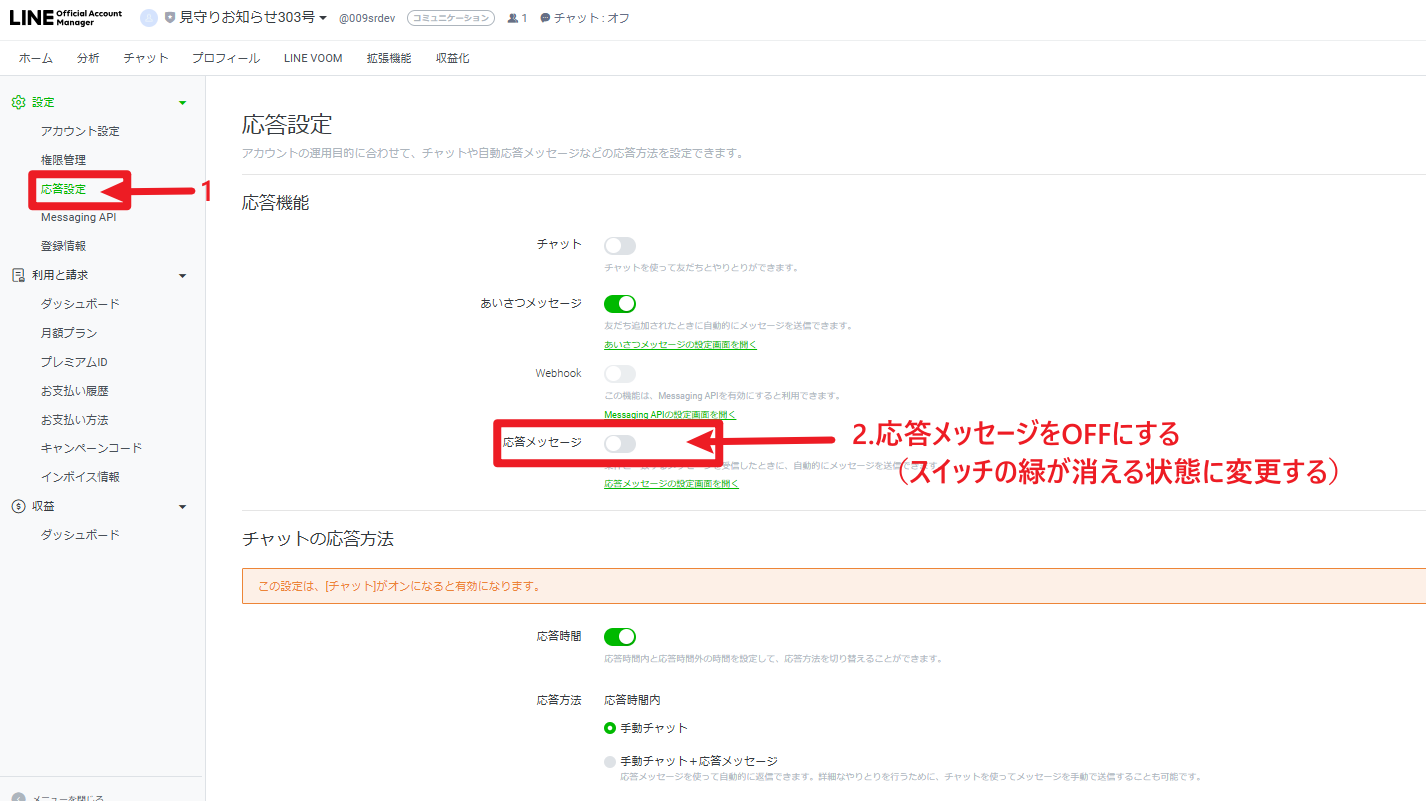Viewport: 1426px width, 801px height.
Task: Turn off the 応答時間 switch
Action: (x=620, y=636)
